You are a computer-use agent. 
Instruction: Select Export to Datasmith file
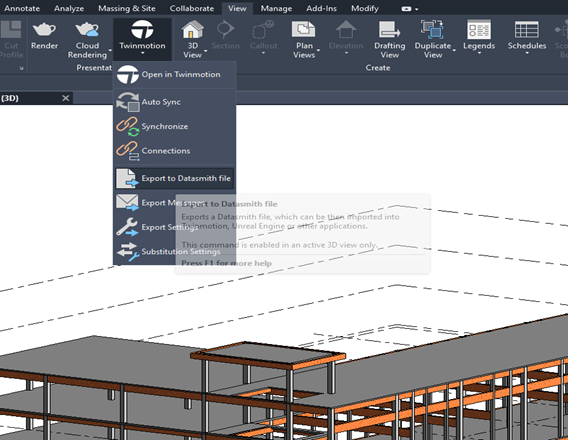tap(175, 178)
